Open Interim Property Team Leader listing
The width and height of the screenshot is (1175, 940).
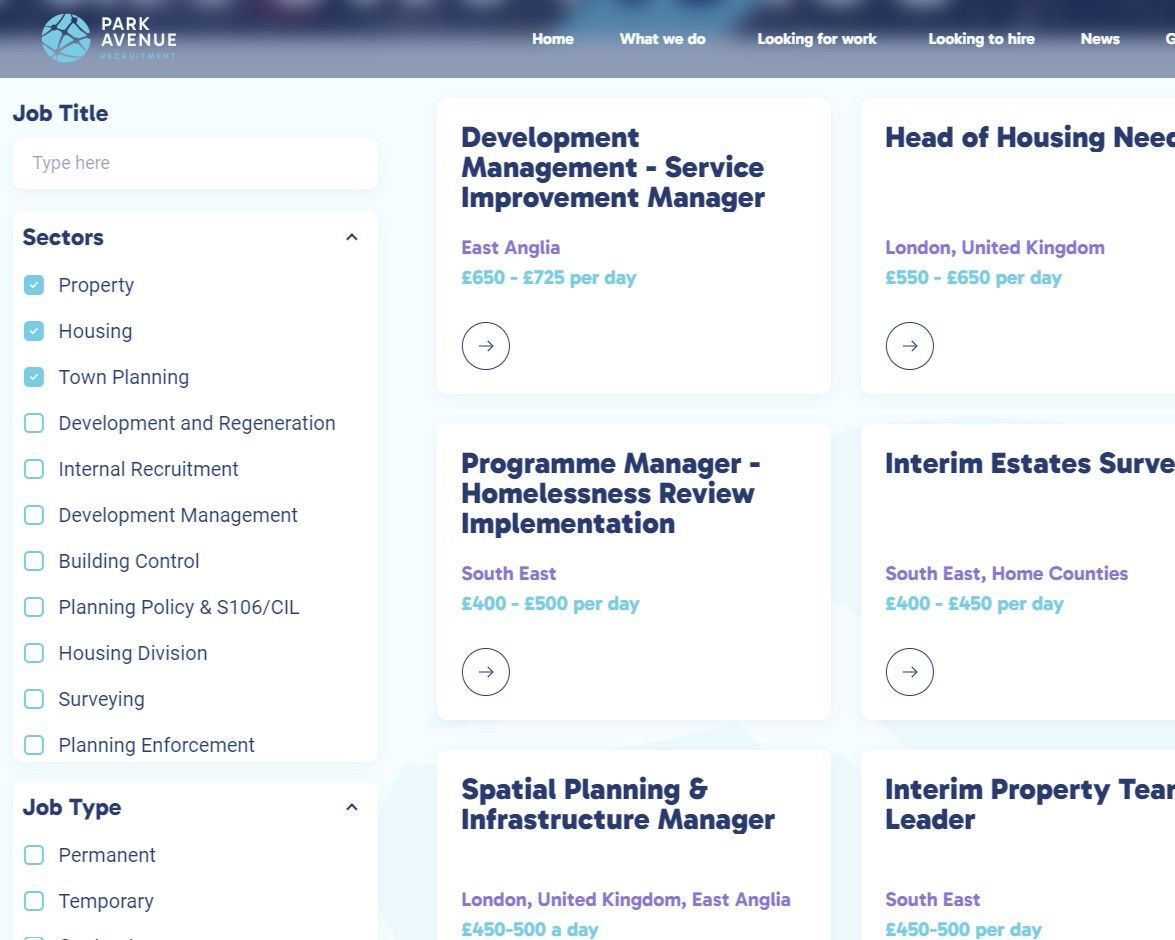click(x=1030, y=804)
